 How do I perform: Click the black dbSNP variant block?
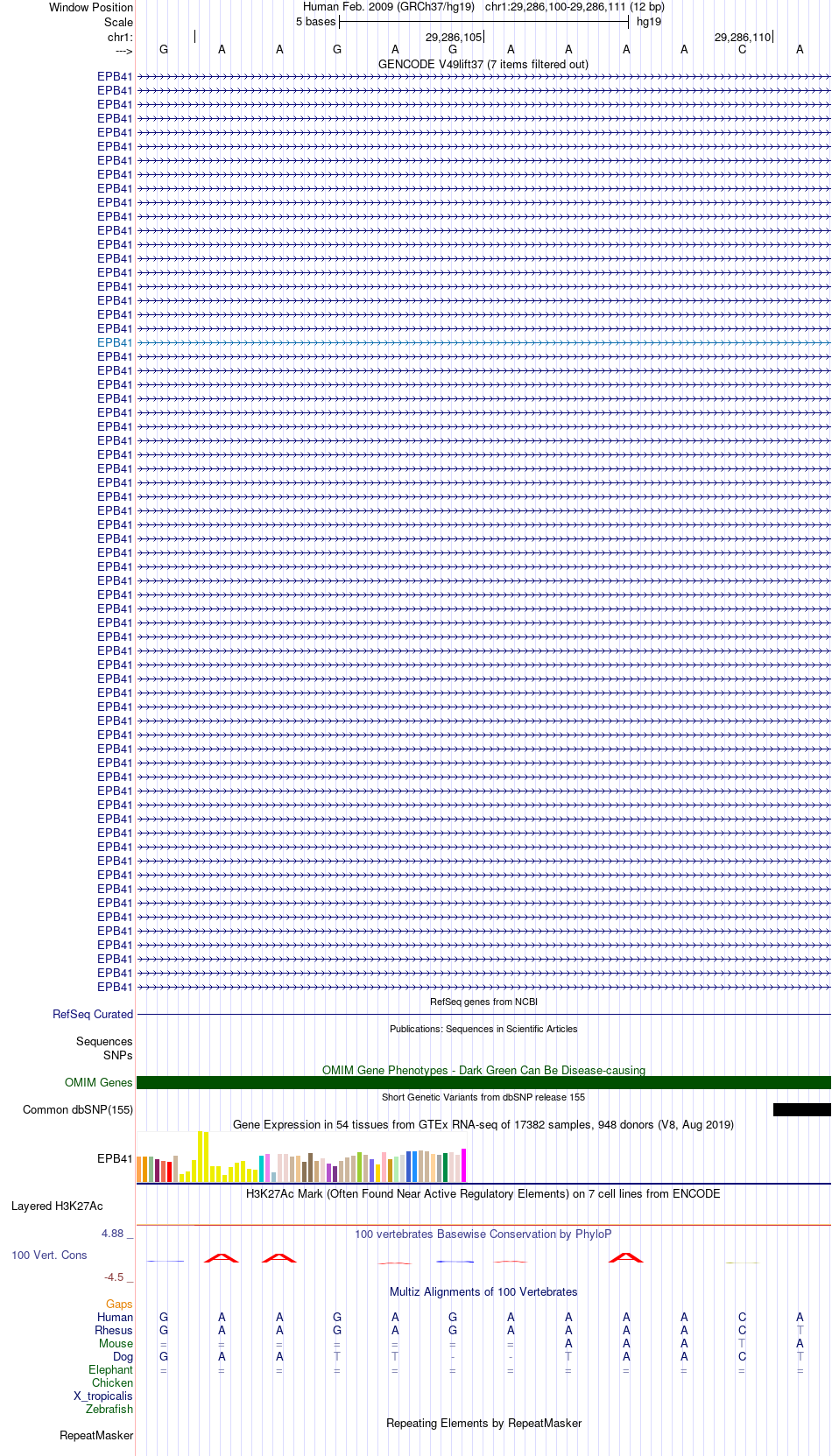coord(801,1110)
